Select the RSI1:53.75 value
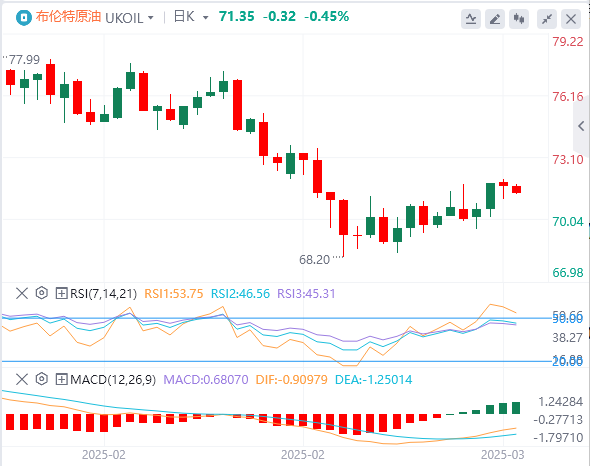This screenshot has width=590, height=466. pyautogui.click(x=174, y=294)
